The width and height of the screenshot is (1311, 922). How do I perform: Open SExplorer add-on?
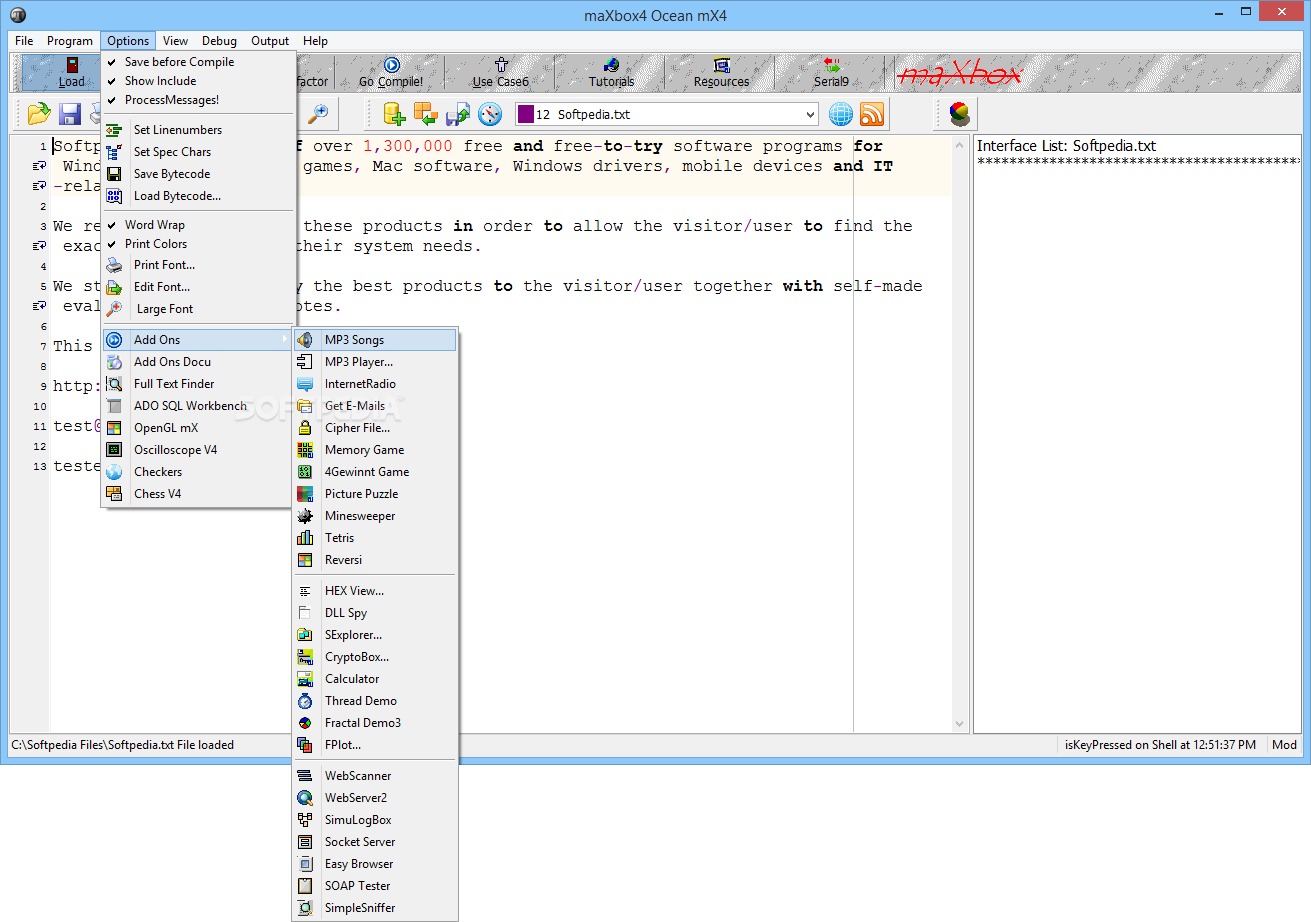[x=375, y=635]
